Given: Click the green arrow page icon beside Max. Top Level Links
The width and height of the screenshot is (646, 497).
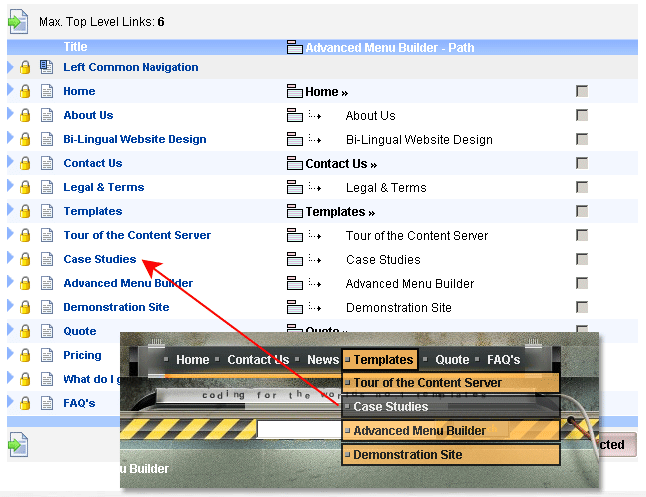Looking at the screenshot, I should click(18, 22).
